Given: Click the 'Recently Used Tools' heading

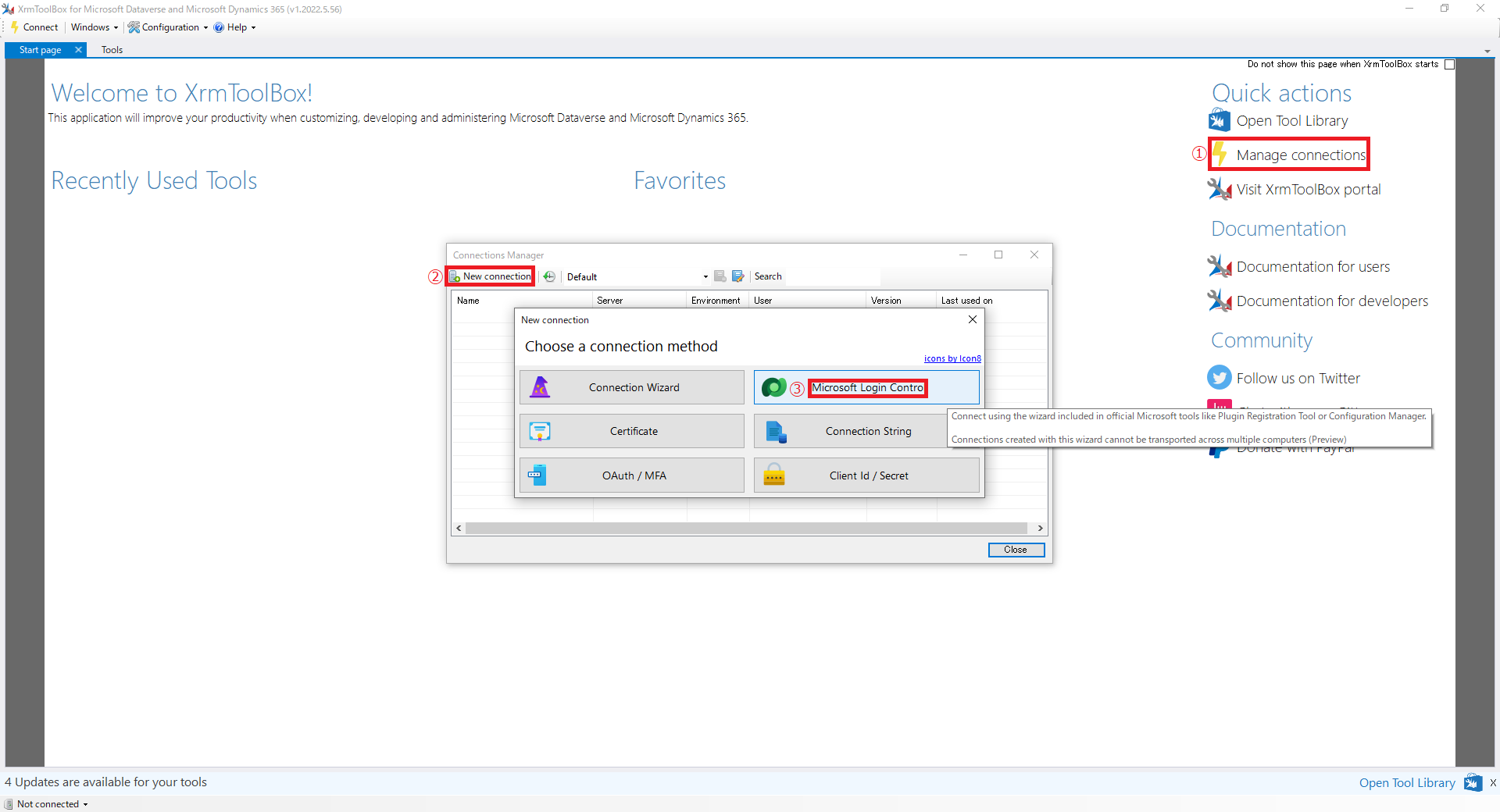Looking at the screenshot, I should pos(154,180).
